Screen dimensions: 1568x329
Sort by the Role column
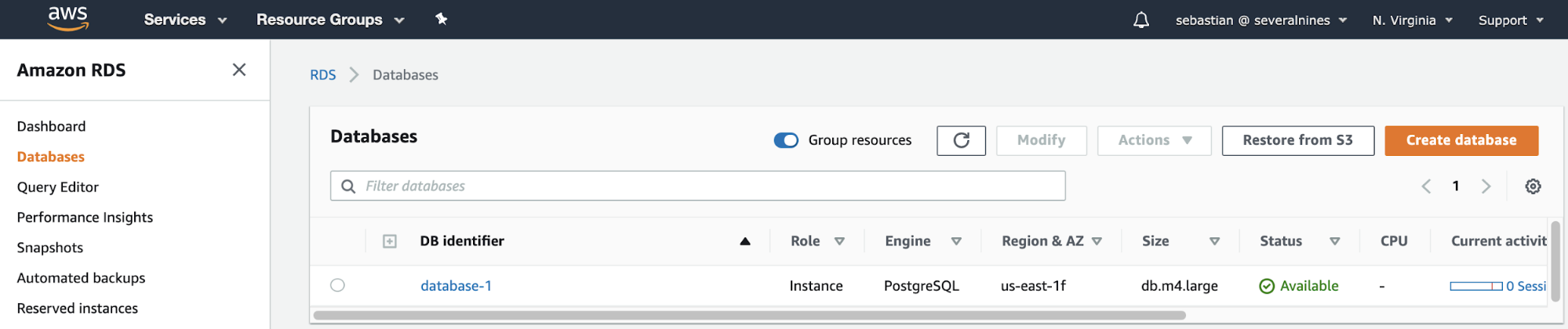click(839, 241)
